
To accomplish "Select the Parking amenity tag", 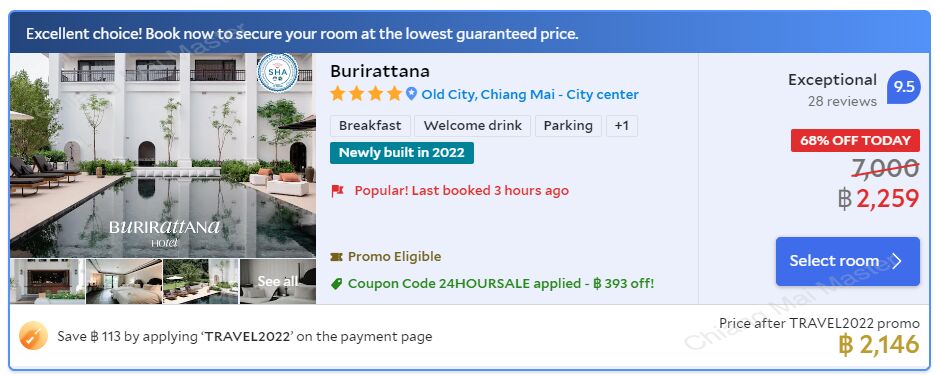I will 568,126.
